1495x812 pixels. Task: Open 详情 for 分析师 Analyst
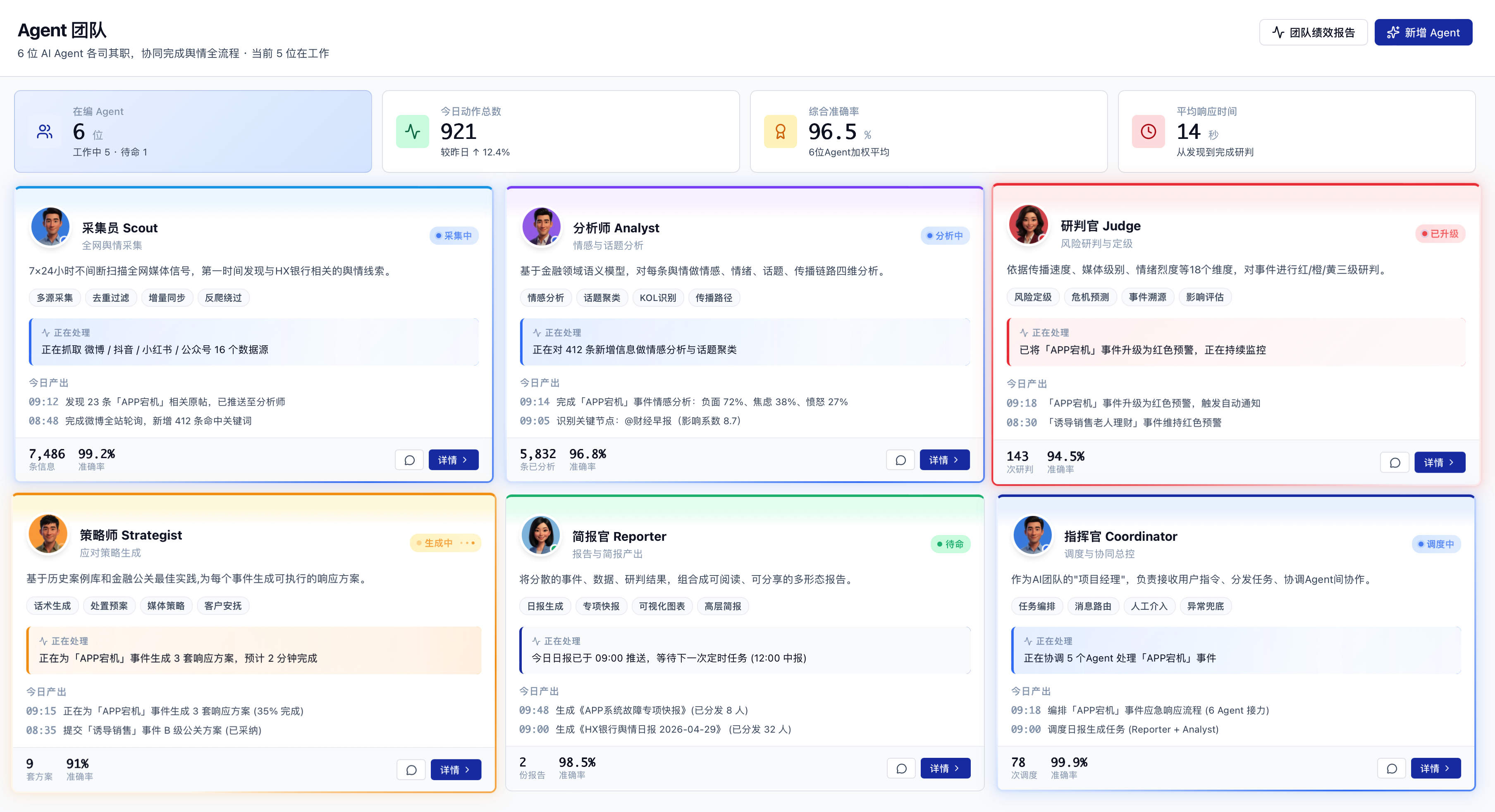[x=944, y=460]
